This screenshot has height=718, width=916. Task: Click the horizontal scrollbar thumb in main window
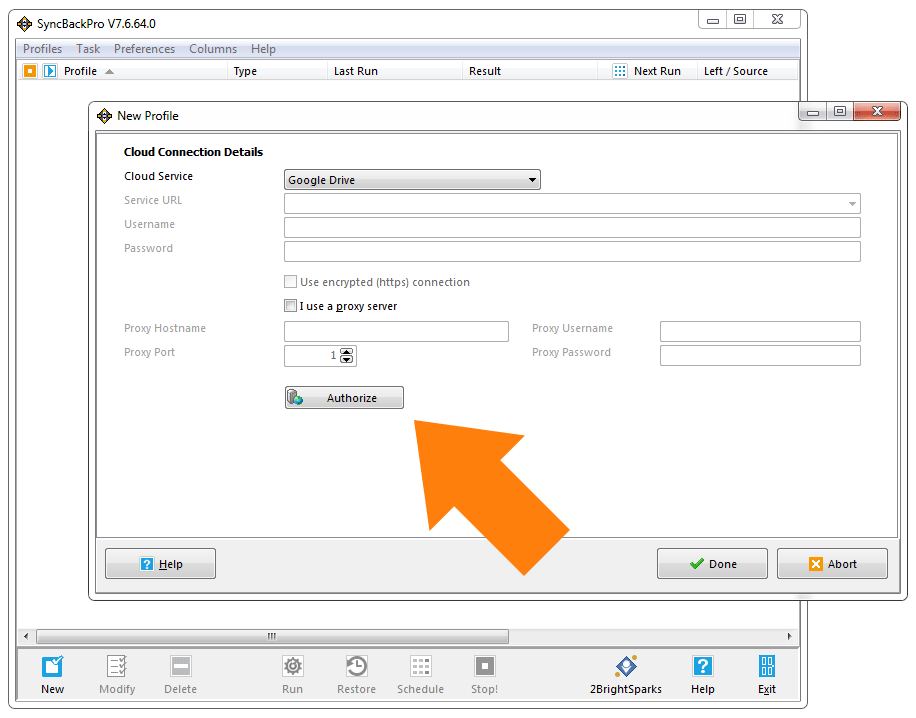272,636
